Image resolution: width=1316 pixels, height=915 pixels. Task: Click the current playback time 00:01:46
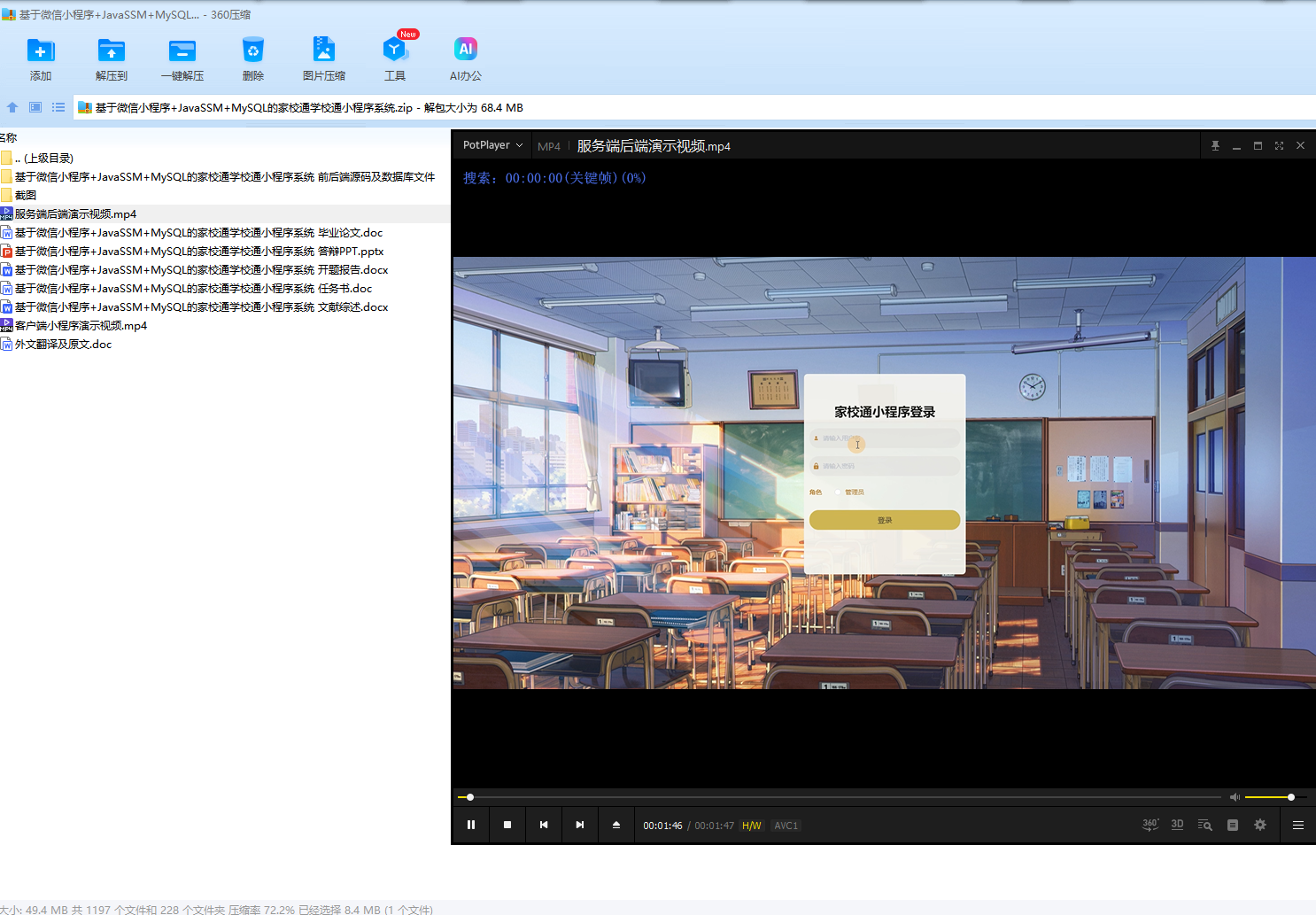coord(662,826)
